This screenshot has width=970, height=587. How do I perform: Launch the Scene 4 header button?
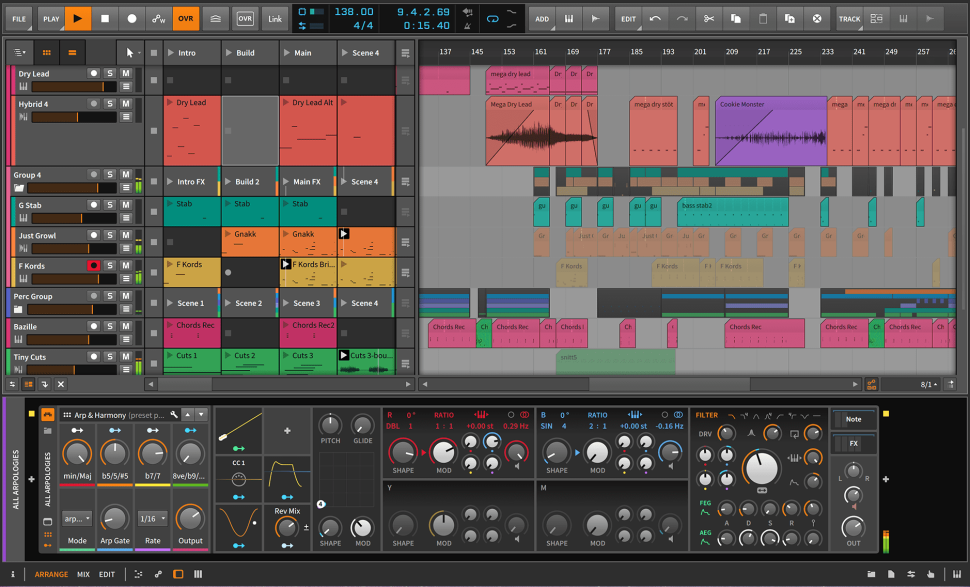(345, 53)
